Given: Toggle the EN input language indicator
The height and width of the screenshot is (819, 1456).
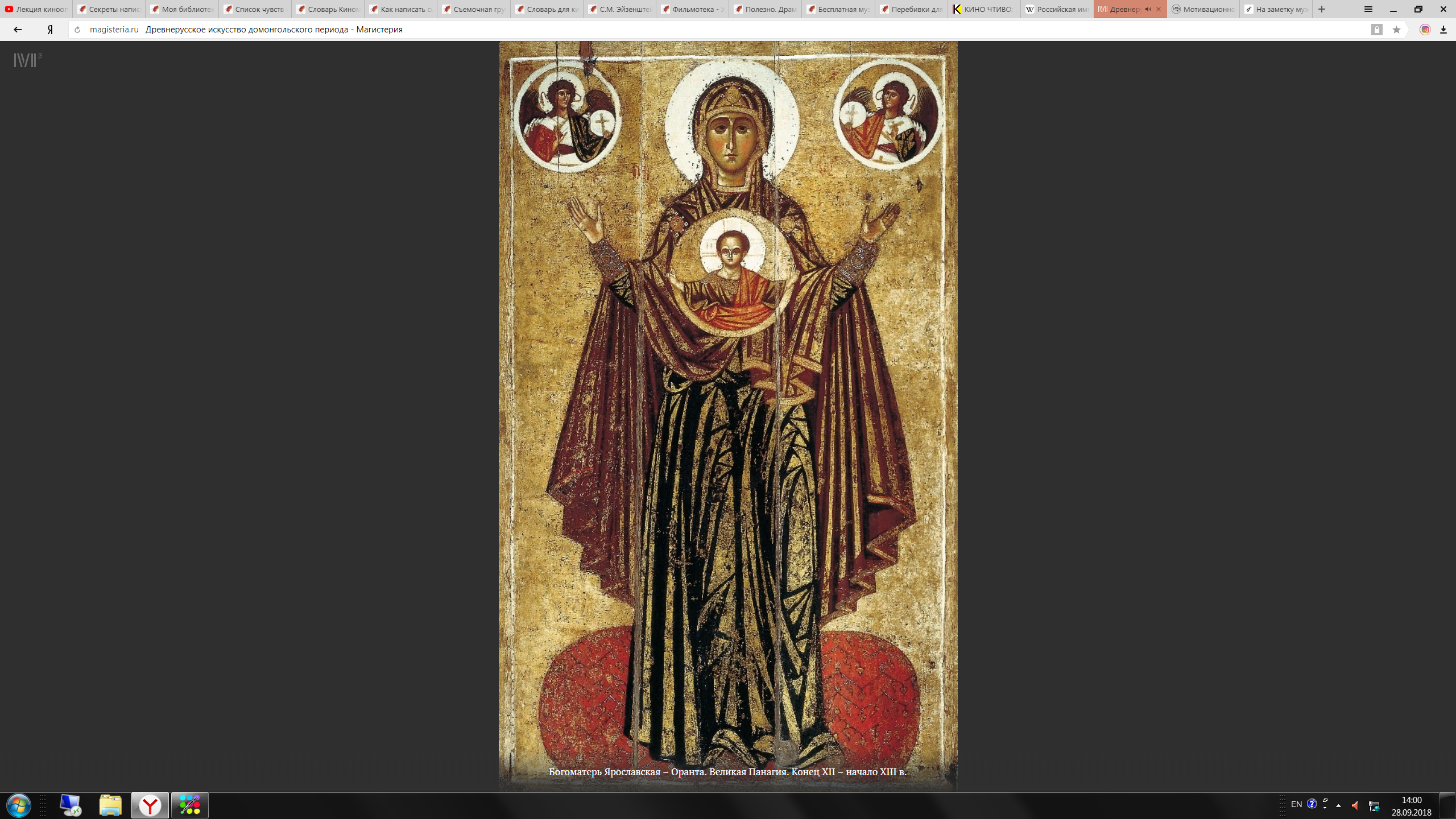Looking at the screenshot, I should pos(1296,804).
